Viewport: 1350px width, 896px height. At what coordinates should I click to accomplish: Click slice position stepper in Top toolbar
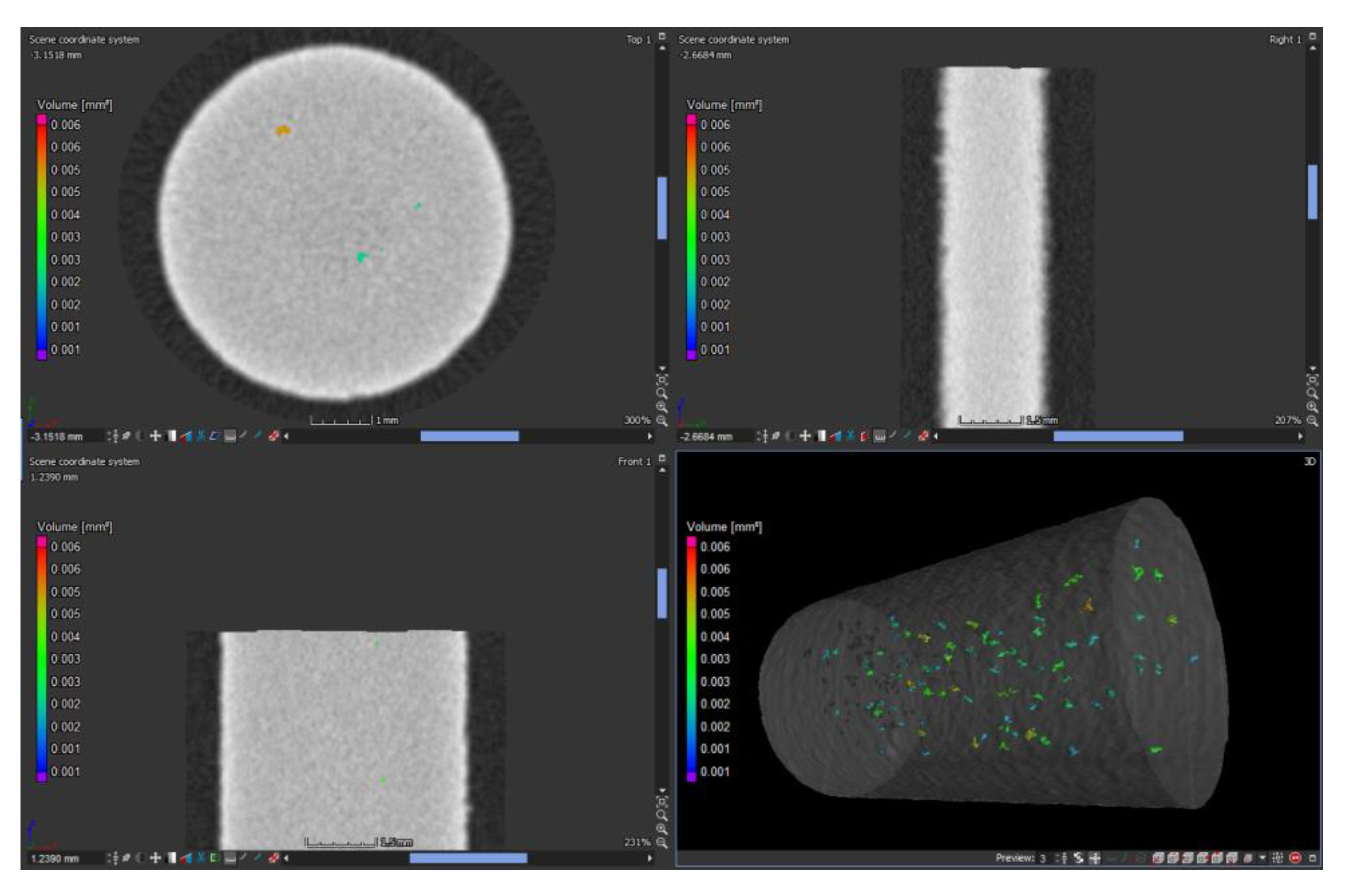(113, 436)
